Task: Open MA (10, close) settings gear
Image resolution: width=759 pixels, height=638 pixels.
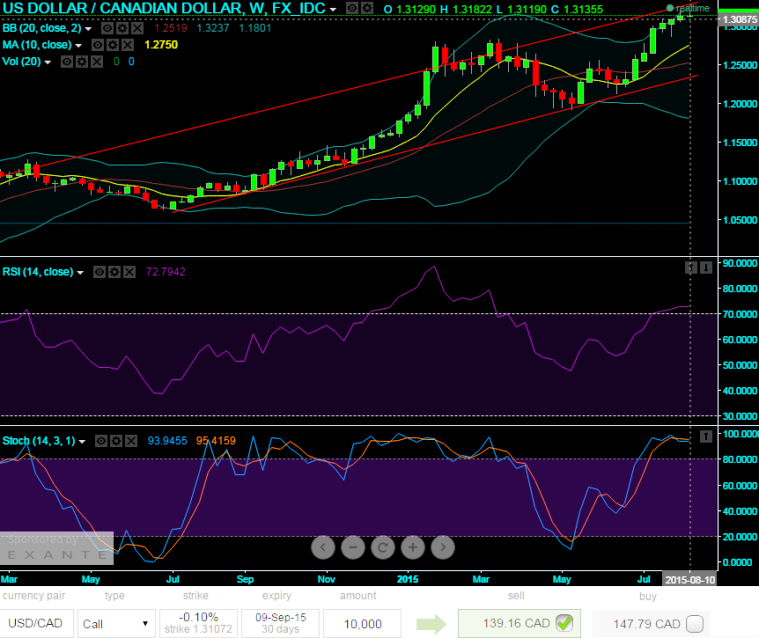Action: coord(113,45)
